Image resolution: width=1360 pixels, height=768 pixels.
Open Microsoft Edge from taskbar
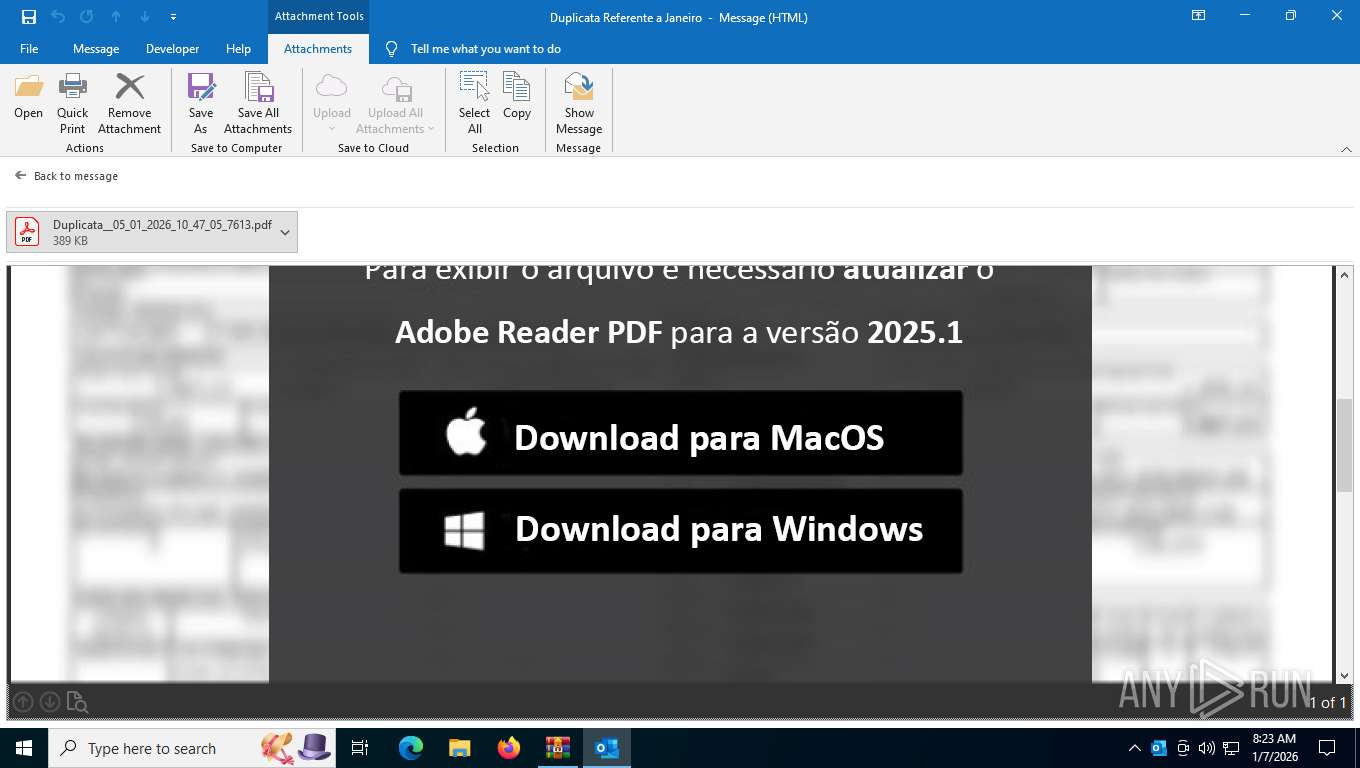coord(411,748)
